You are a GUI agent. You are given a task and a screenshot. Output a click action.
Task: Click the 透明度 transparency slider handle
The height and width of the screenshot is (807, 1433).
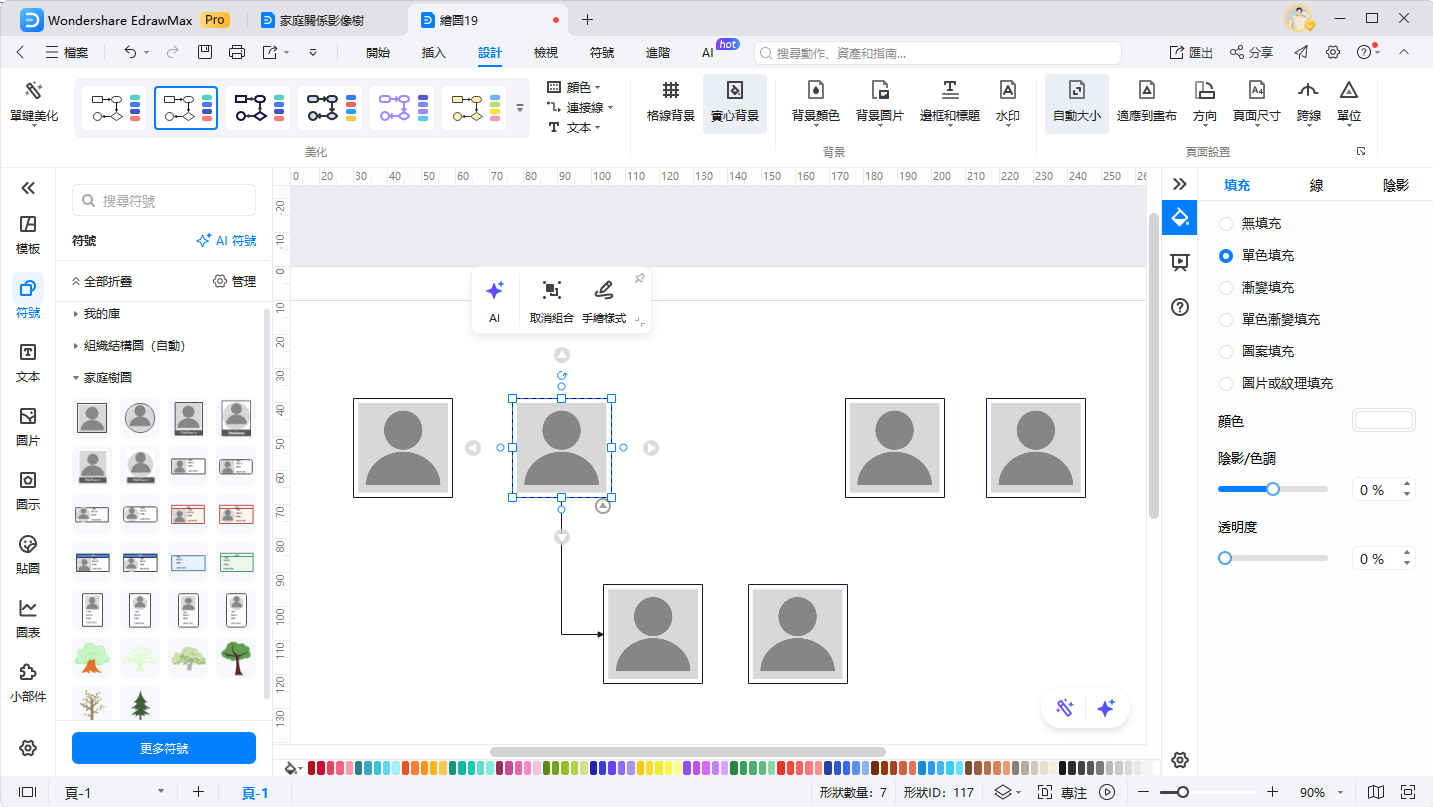(x=1225, y=558)
